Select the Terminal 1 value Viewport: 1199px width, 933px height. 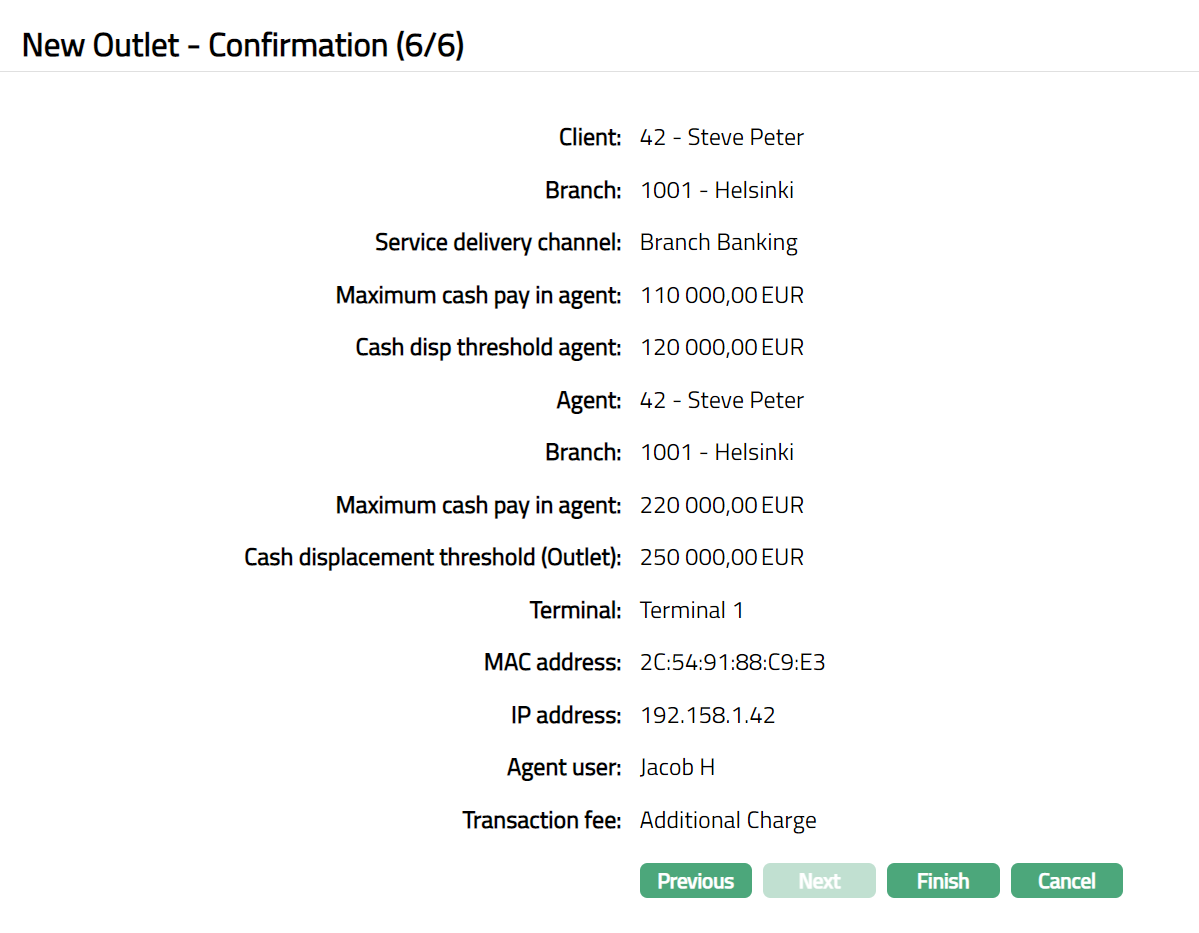(691, 610)
